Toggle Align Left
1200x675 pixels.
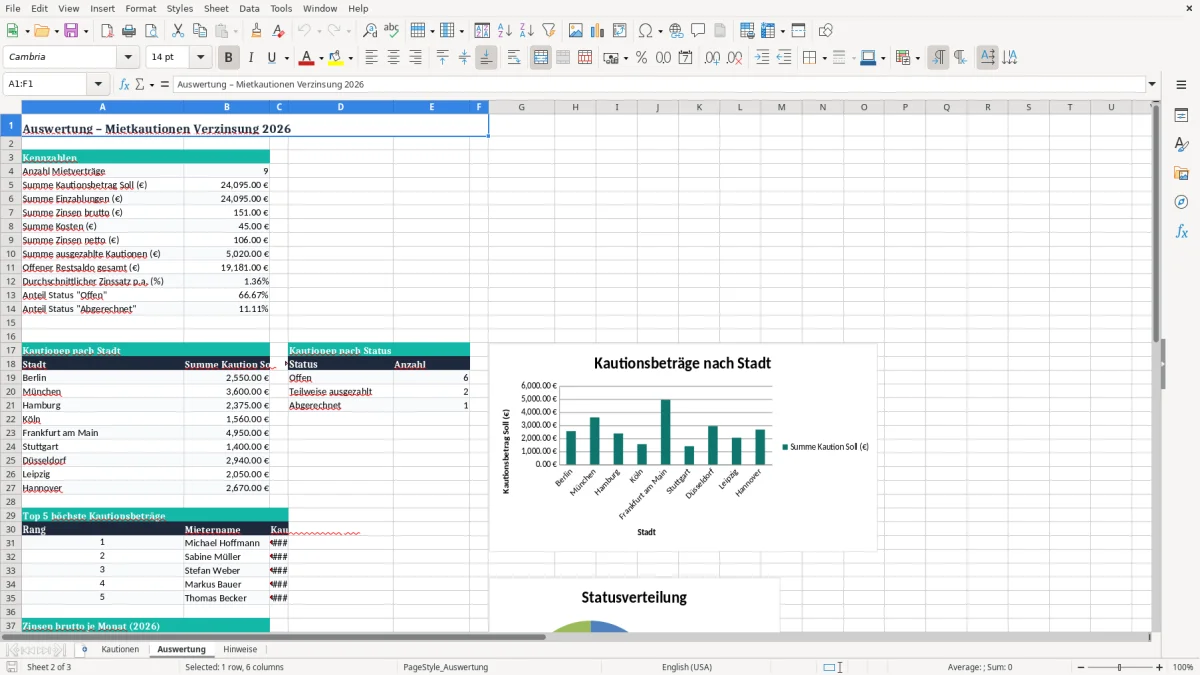(x=372, y=58)
